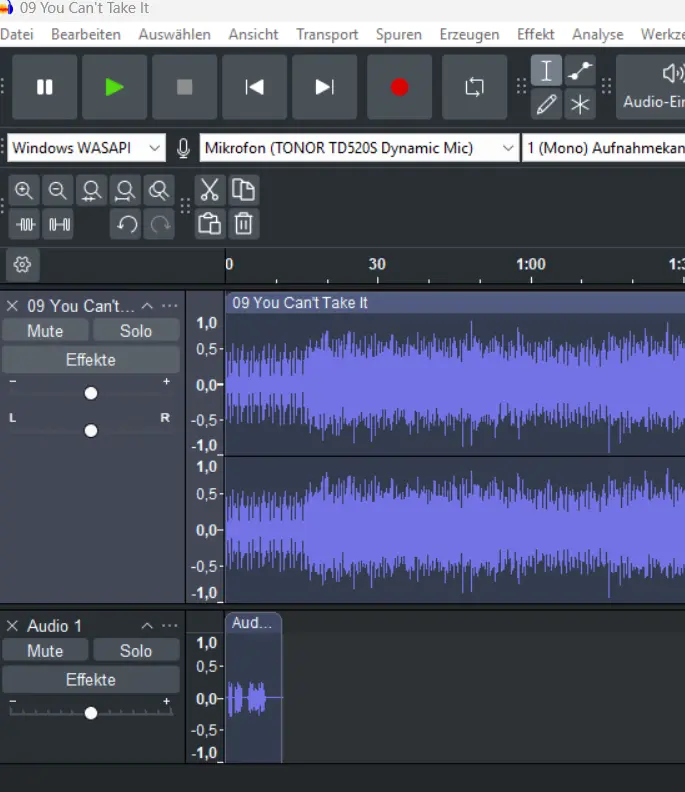
Task: Choose the Multi-tool asterisk icon
Action: [580, 104]
